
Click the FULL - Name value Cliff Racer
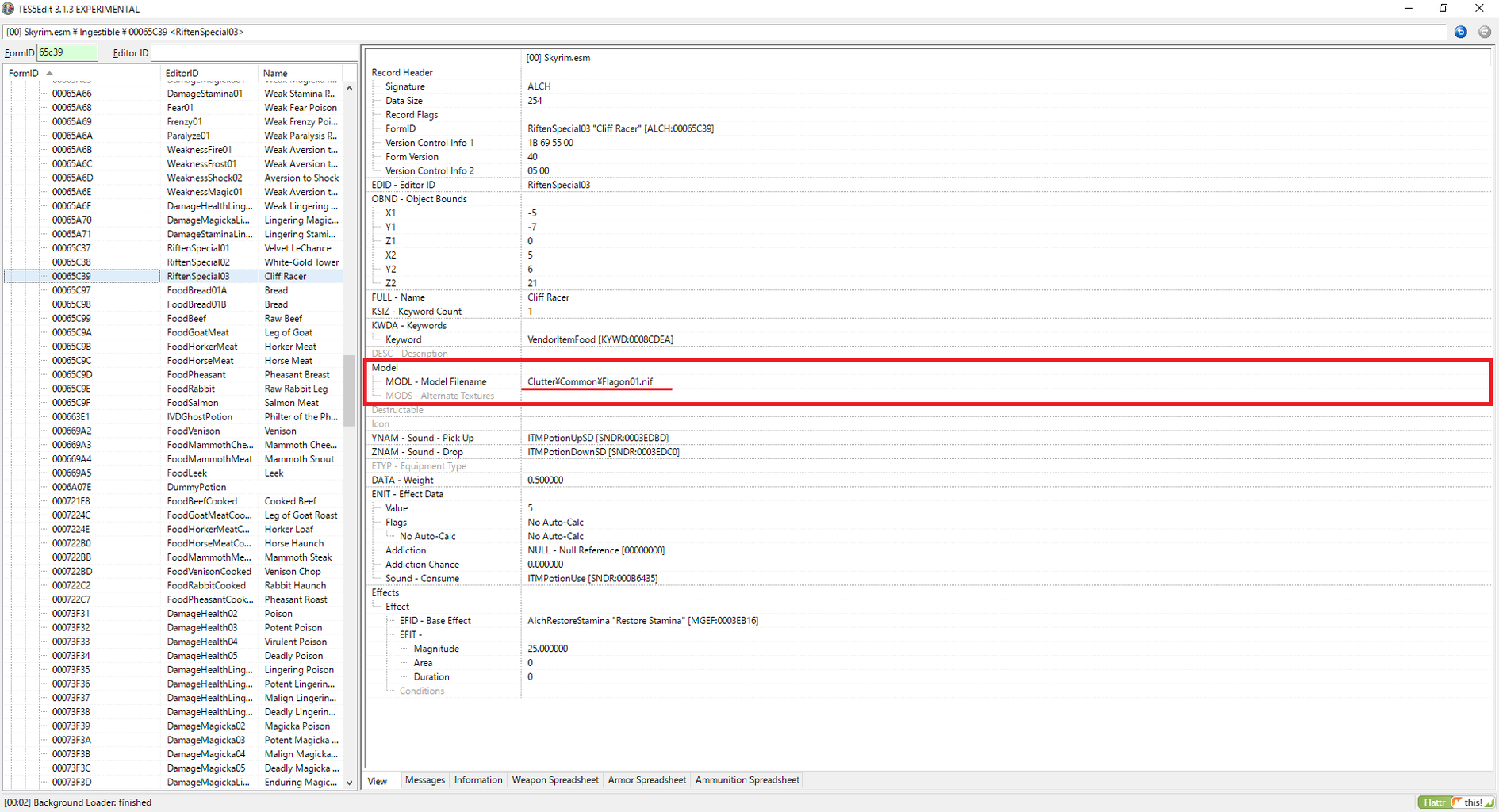pos(548,297)
